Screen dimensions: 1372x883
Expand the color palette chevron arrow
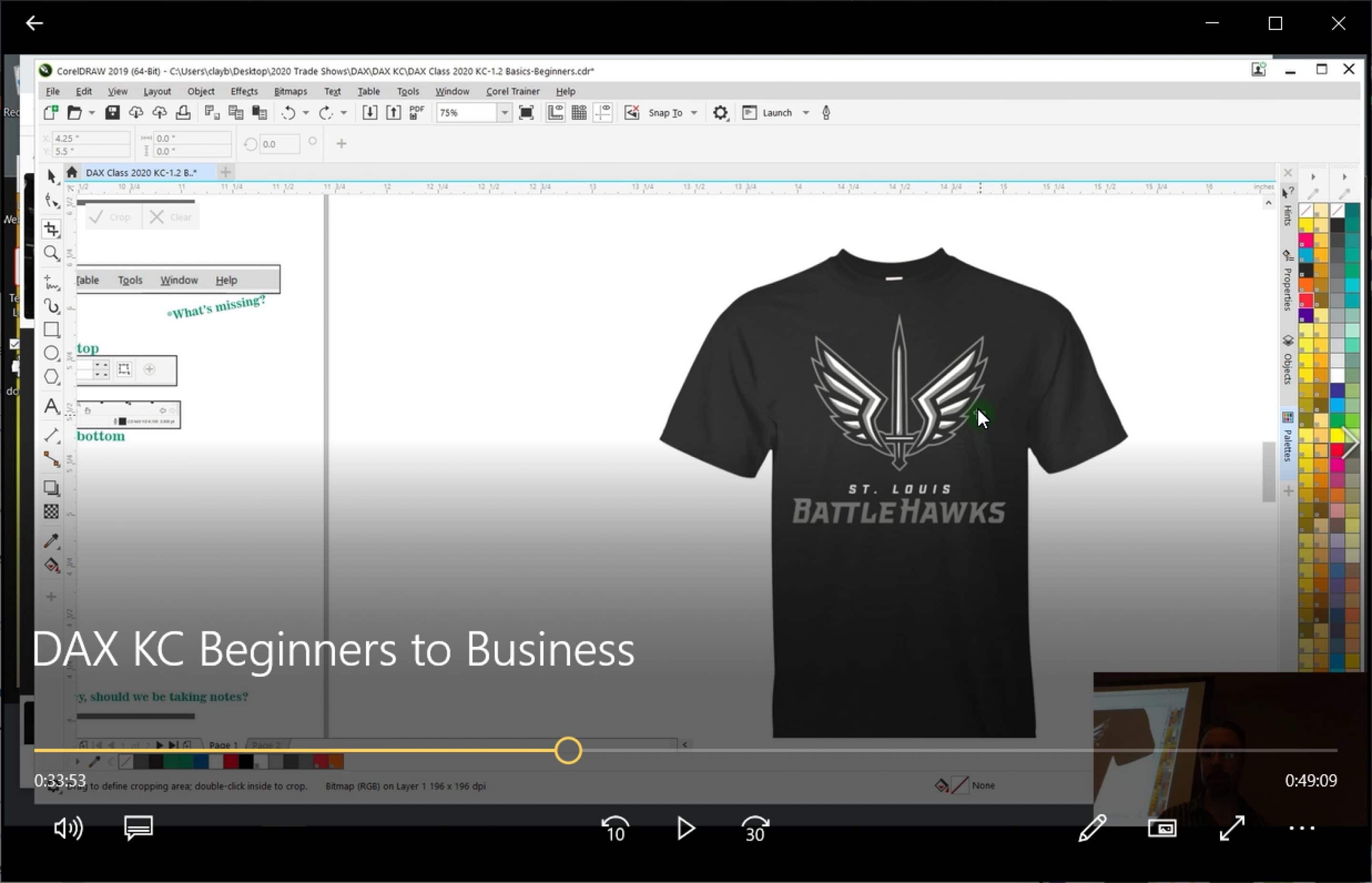(x=1350, y=443)
